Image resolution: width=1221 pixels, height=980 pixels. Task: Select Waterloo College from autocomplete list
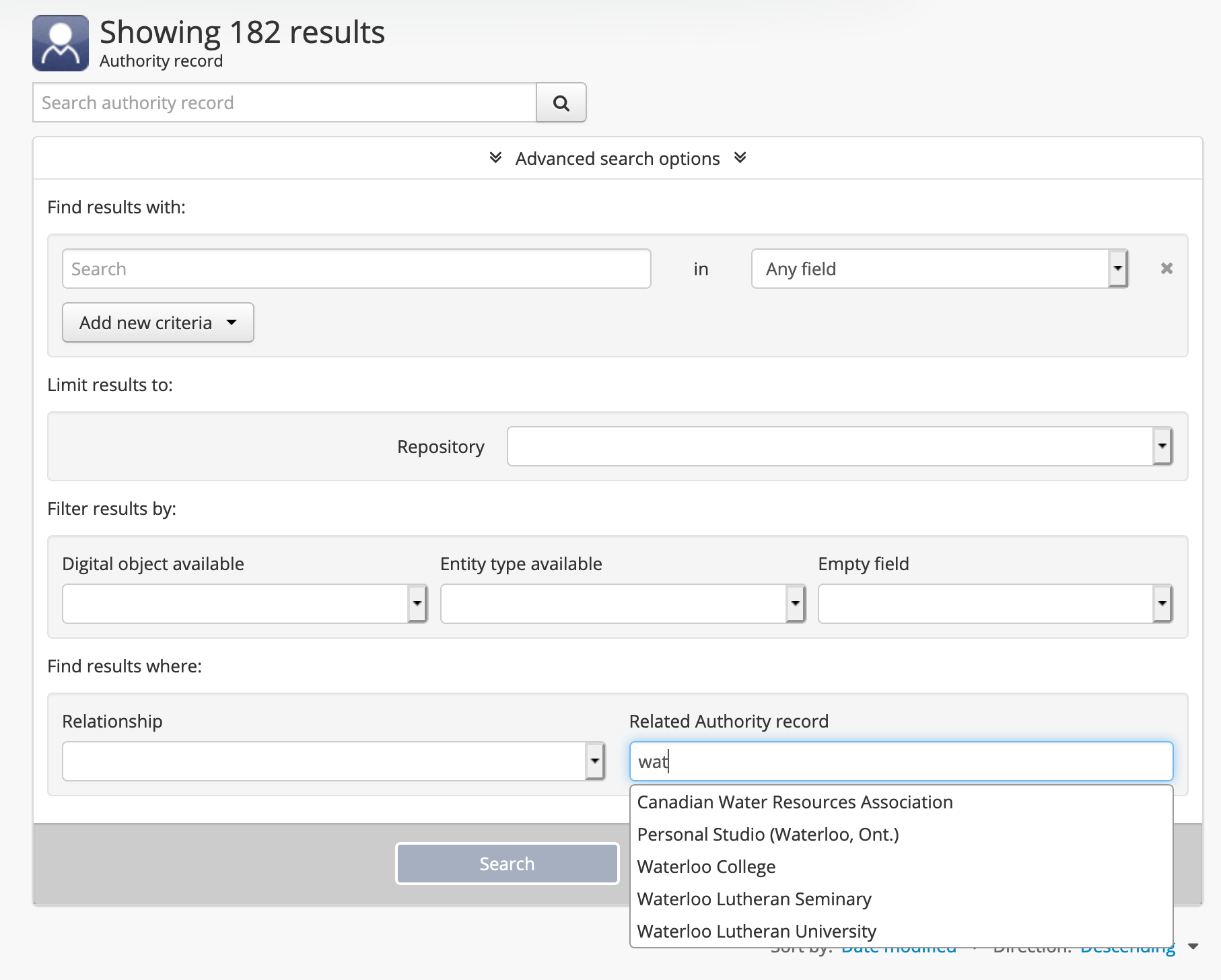(706, 867)
